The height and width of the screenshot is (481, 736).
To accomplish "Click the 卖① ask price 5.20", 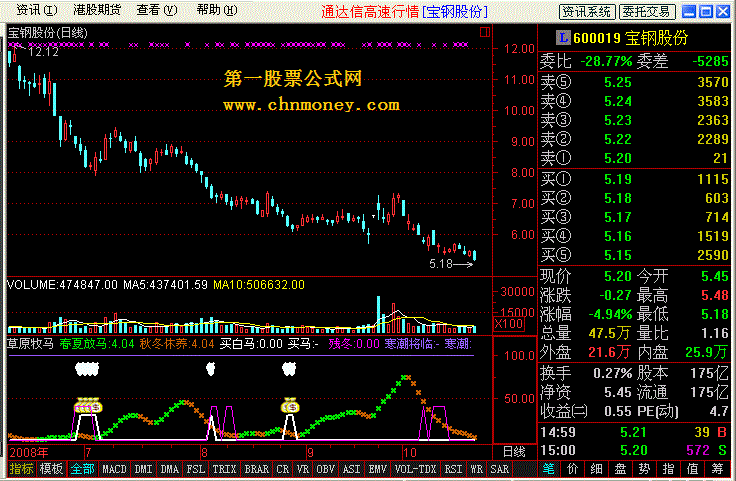I will [618, 158].
